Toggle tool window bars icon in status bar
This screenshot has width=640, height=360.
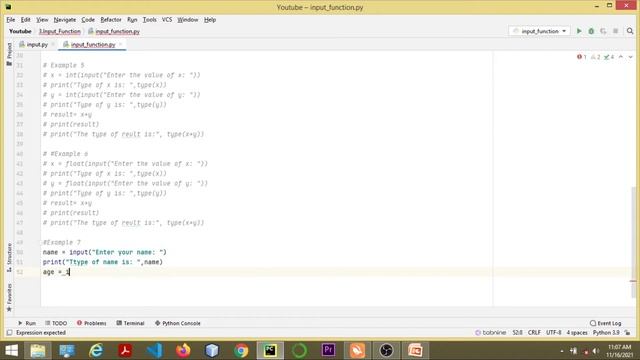point(9,333)
